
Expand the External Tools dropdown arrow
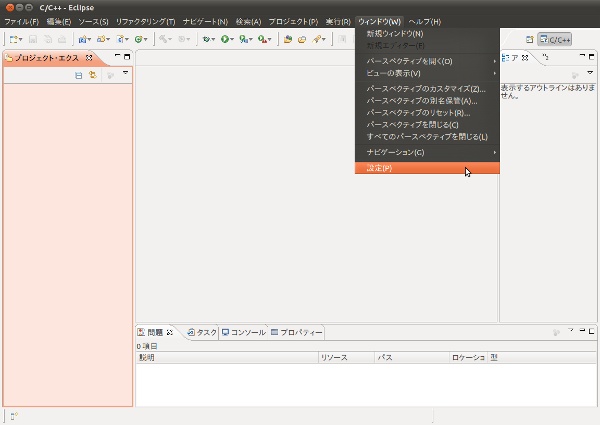pyautogui.click(x=270, y=39)
